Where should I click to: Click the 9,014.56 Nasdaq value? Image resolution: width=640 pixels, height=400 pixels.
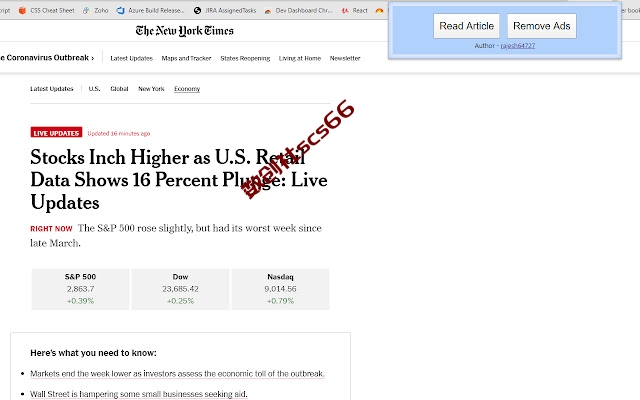point(280,289)
